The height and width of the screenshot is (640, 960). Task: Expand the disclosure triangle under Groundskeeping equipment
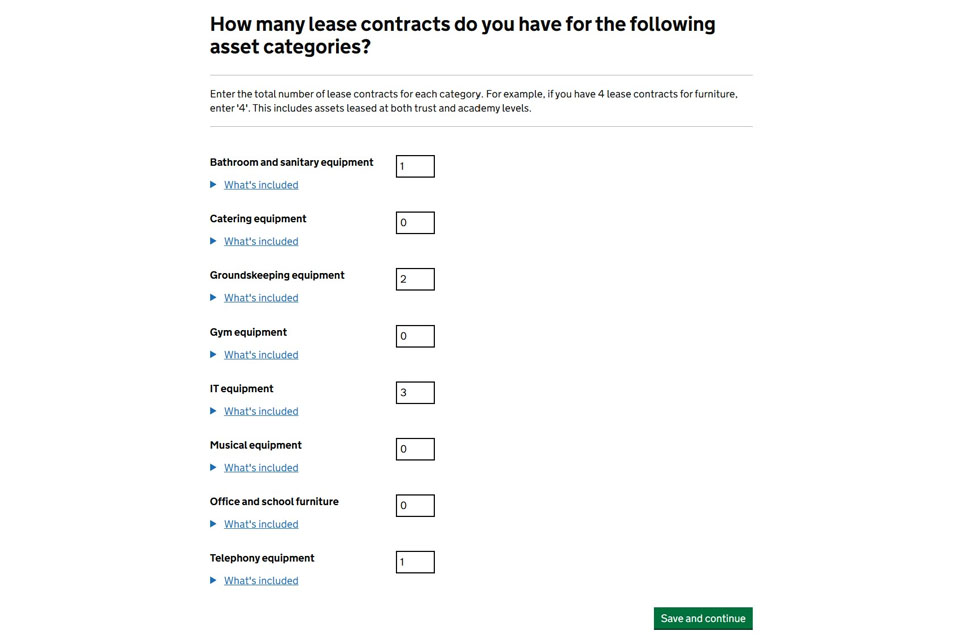[213, 298]
